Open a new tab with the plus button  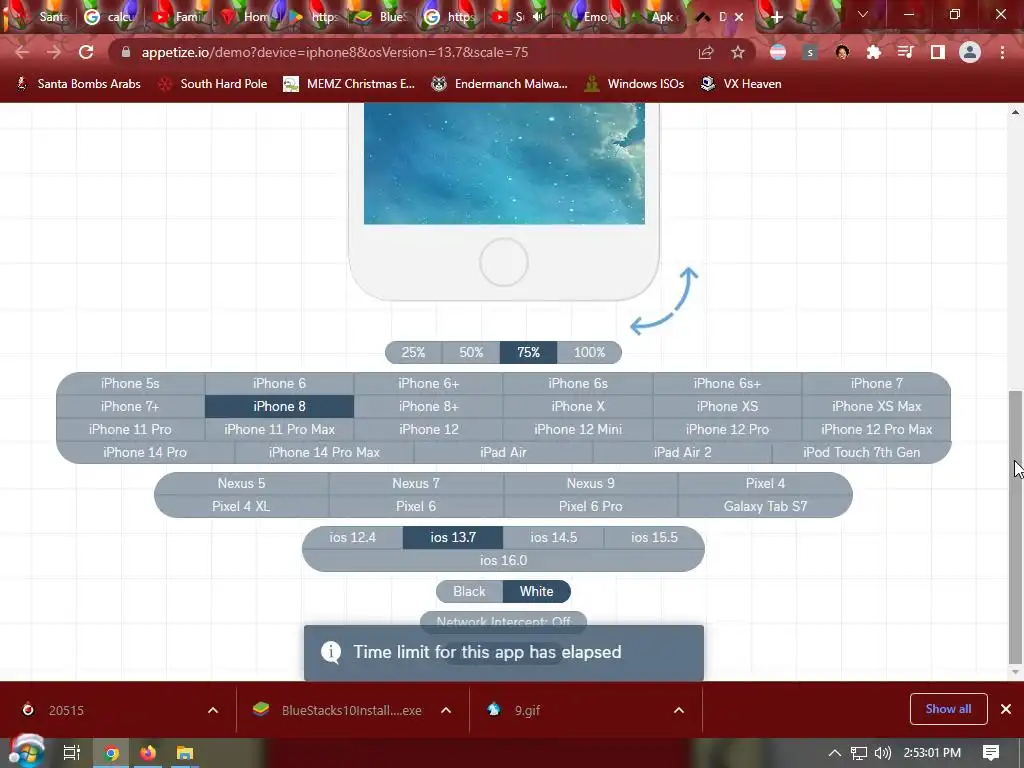(x=776, y=17)
